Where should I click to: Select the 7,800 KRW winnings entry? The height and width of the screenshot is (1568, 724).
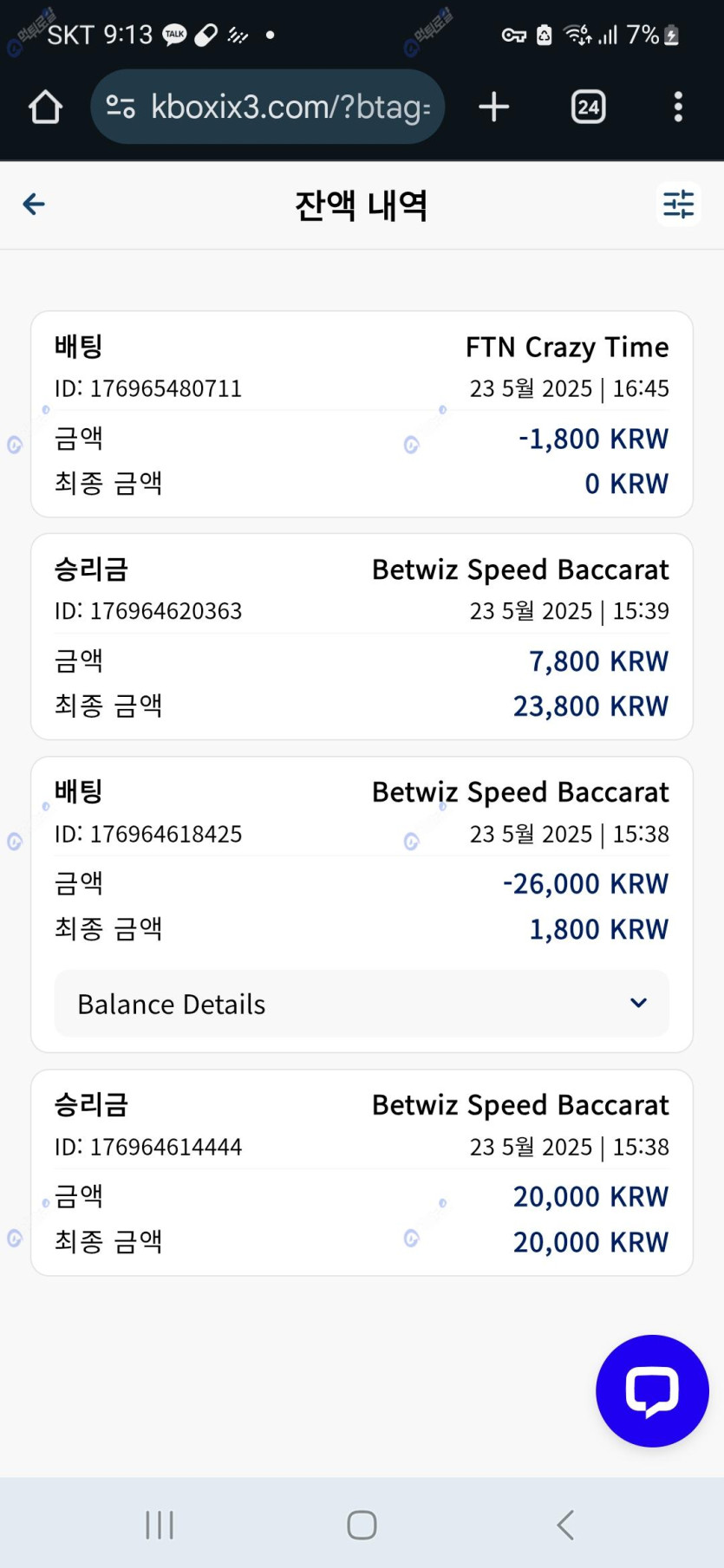362,637
